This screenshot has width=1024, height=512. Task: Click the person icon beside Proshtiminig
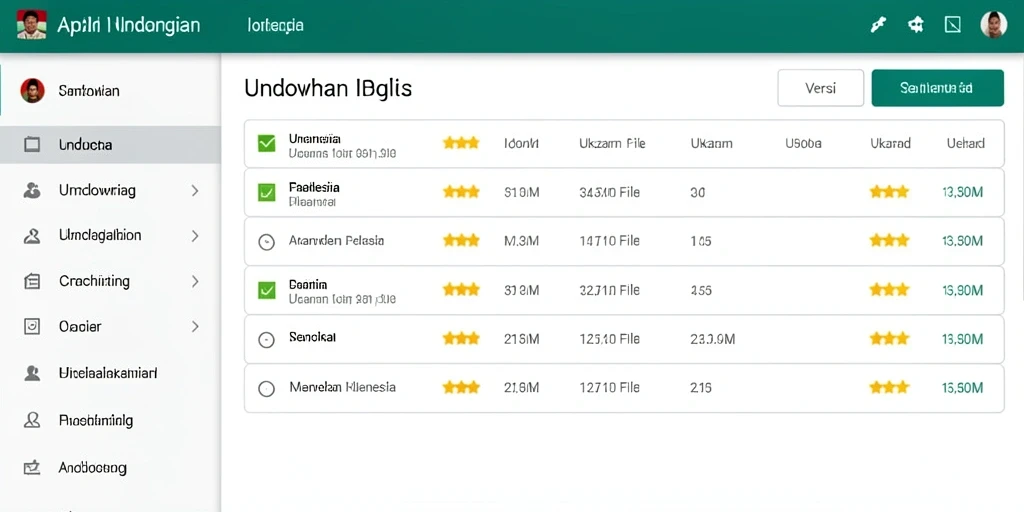click(x=32, y=421)
